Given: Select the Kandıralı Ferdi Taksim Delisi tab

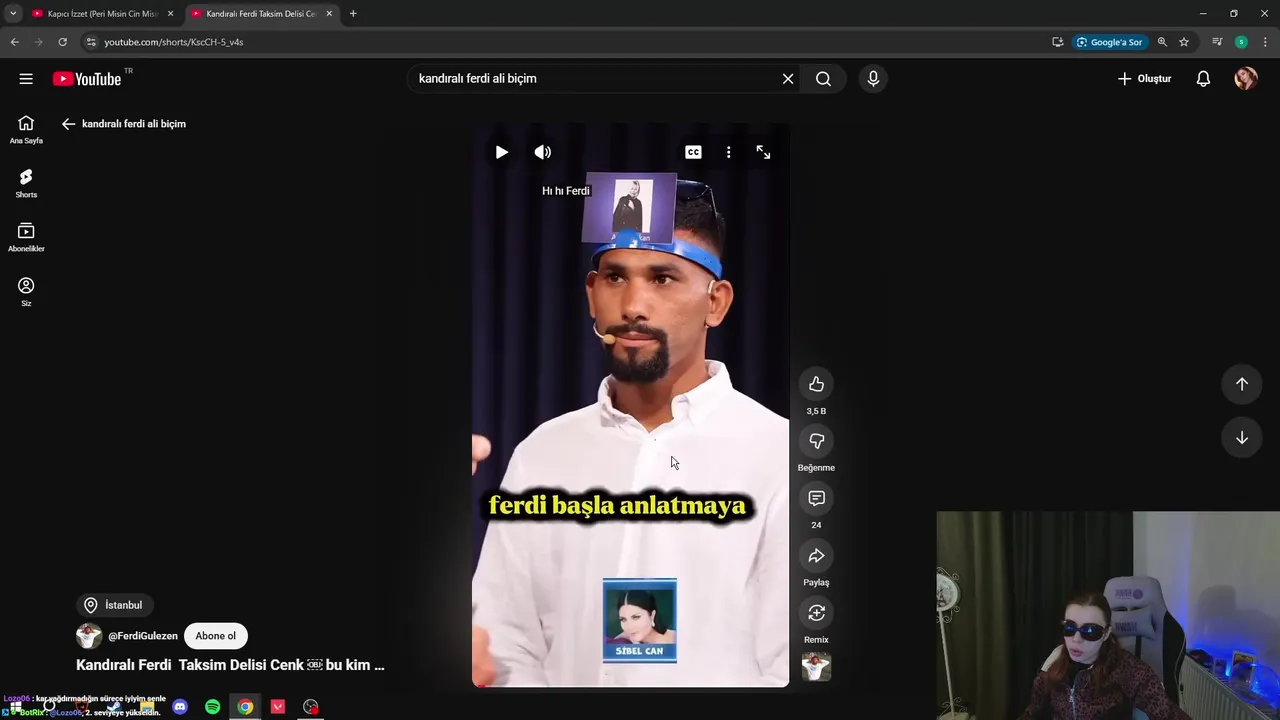Looking at the screenshot, I should pyautogui.click(x=260, y=14).
